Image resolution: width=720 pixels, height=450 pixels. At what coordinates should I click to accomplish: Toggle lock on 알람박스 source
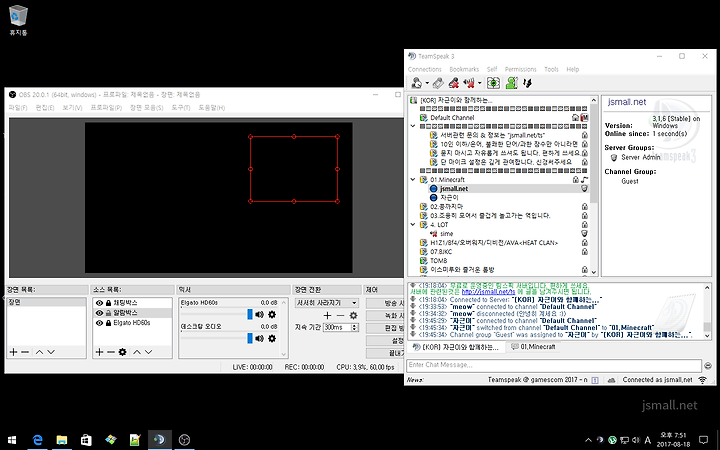tap(108, 313)
